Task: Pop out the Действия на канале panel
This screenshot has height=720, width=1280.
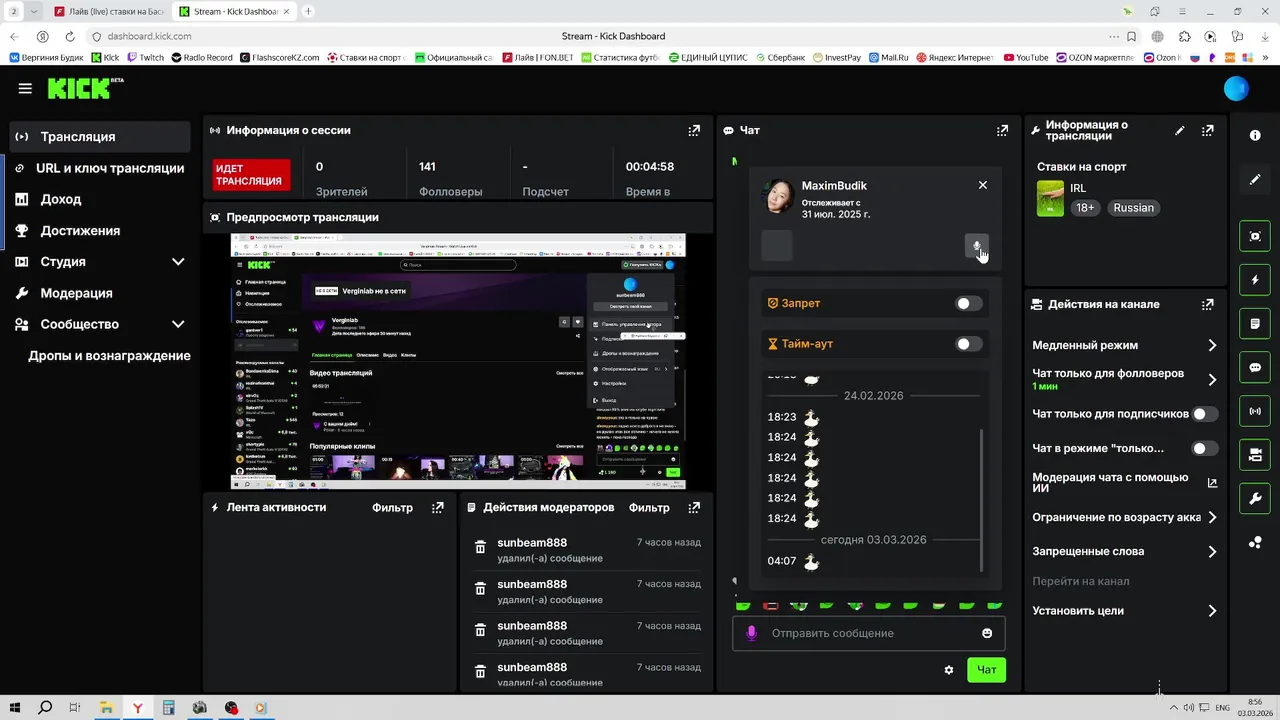Action: click(1208, 304)
